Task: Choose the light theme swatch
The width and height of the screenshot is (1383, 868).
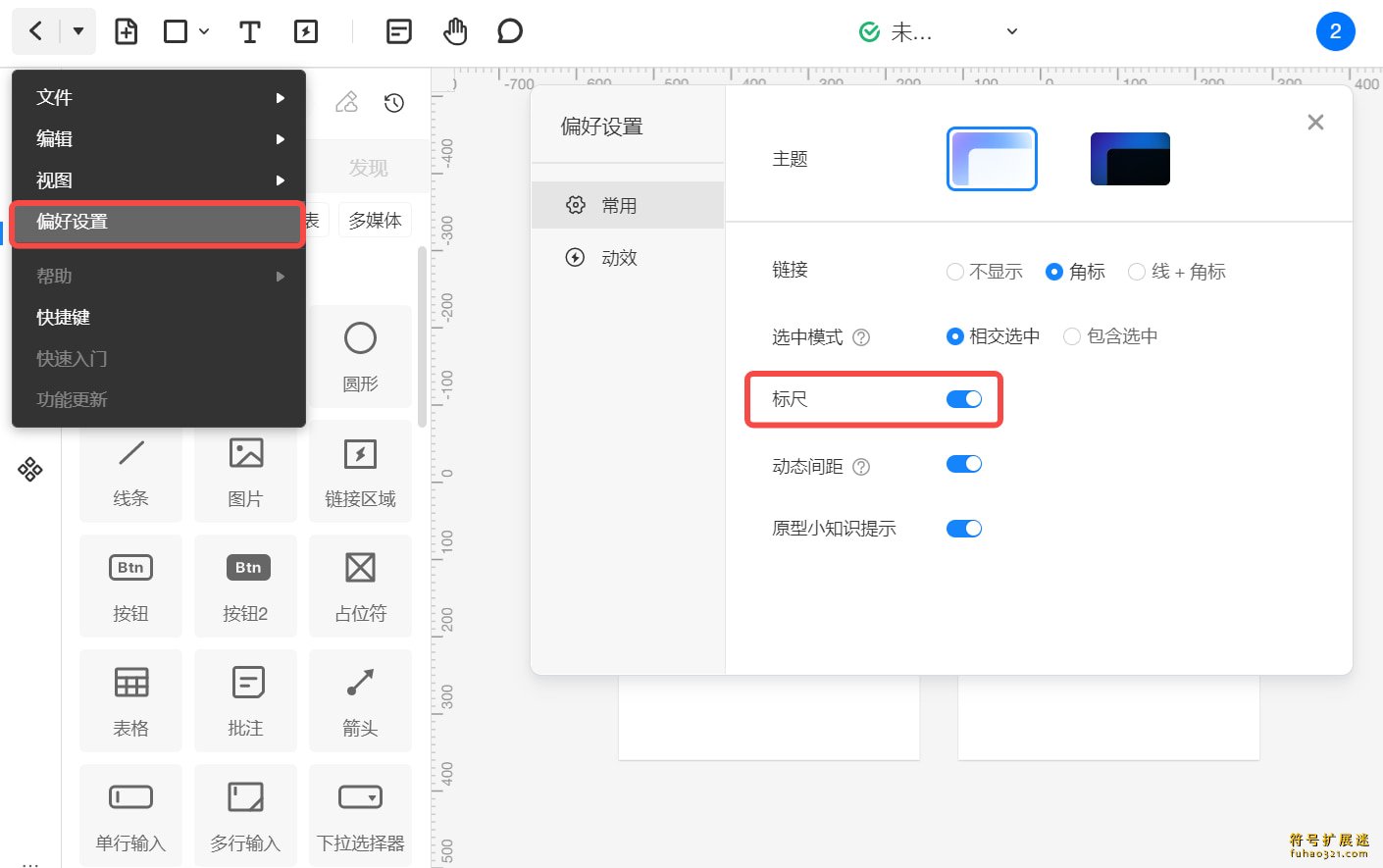Action: point(992,159)
